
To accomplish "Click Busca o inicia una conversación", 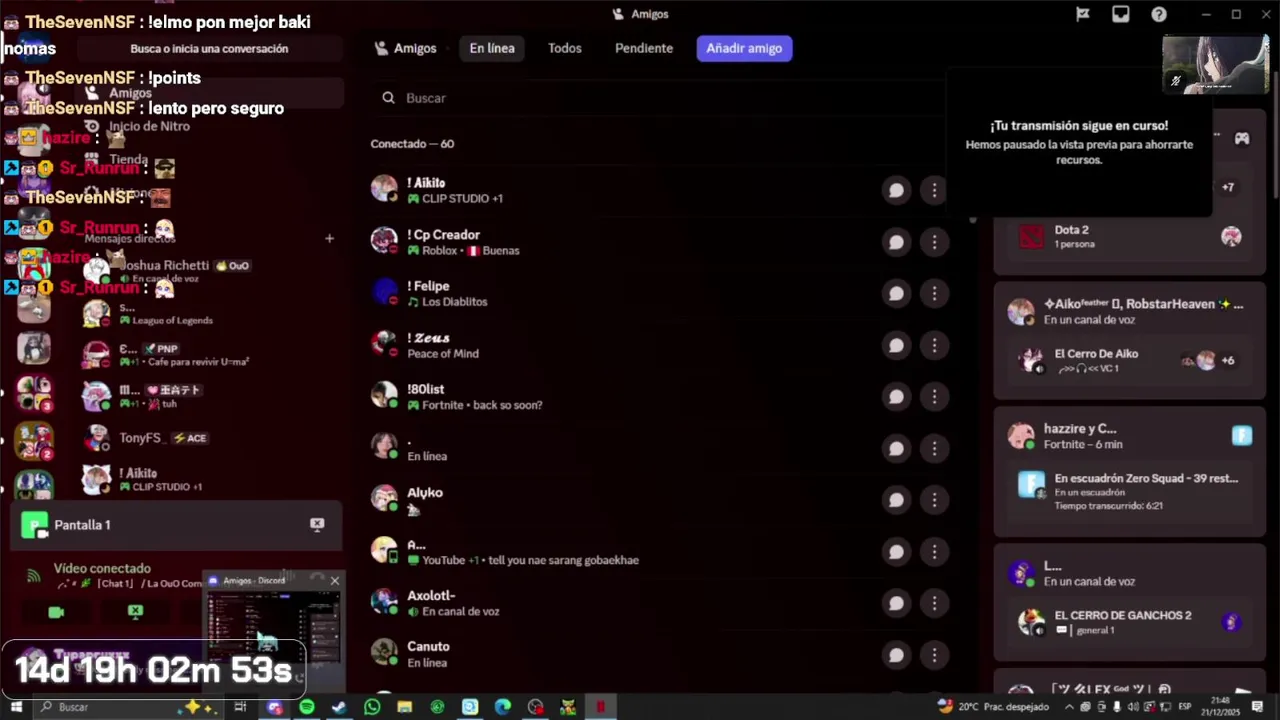I will (209, 48).
